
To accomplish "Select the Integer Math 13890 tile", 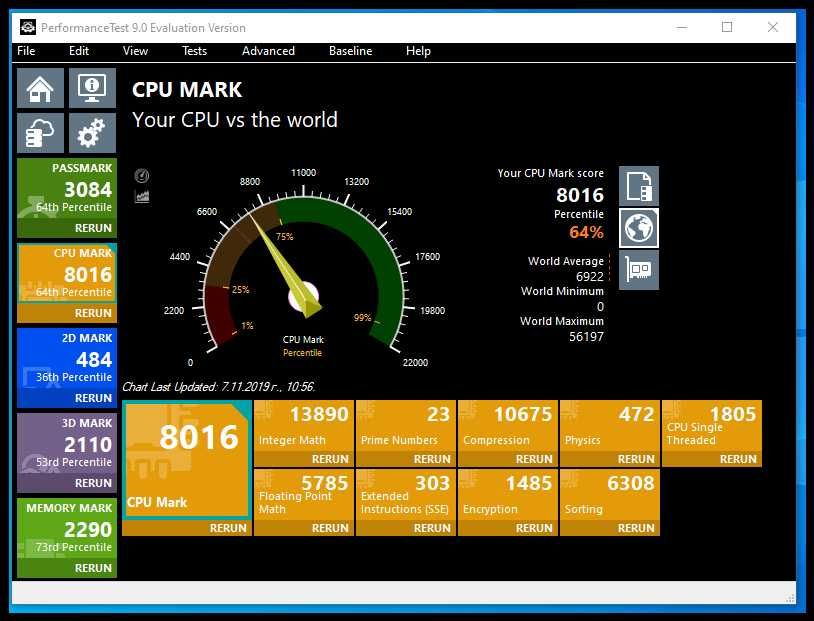I will (x=304, y=426).
